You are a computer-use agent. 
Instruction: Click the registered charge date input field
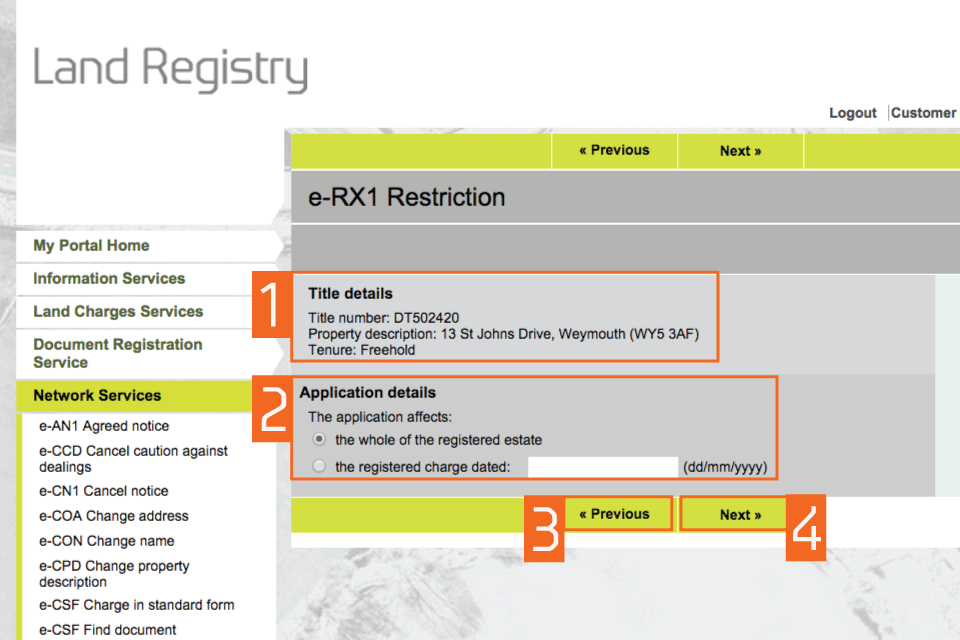603,466
